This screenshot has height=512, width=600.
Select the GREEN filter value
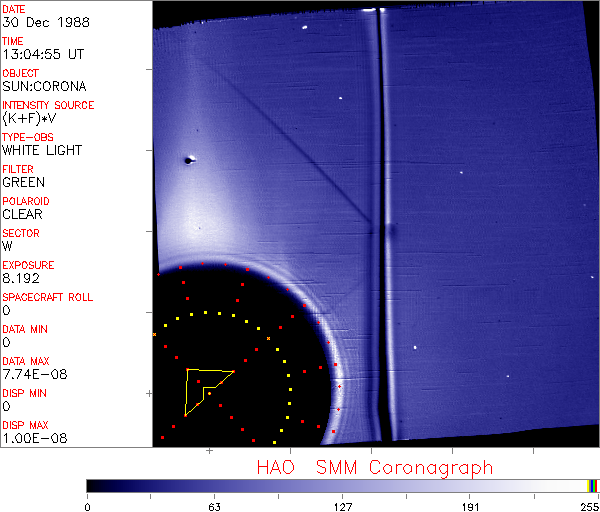(x=24, y=182)
